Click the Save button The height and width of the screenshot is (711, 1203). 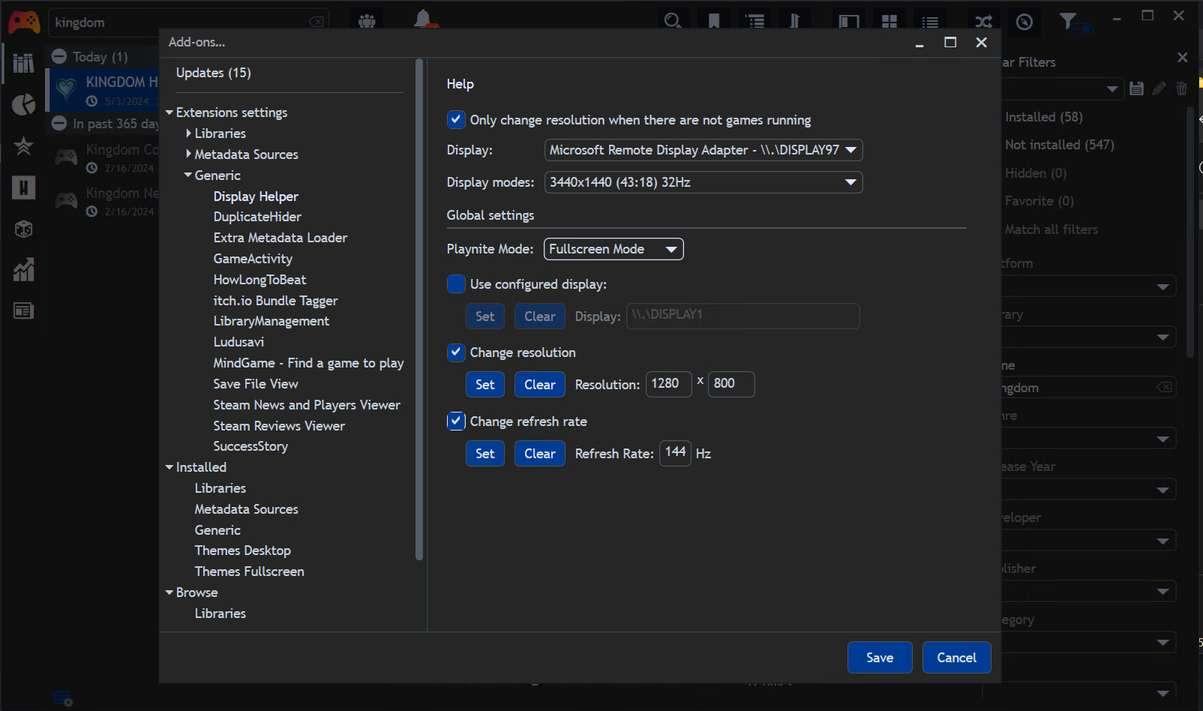coord(879,657)
